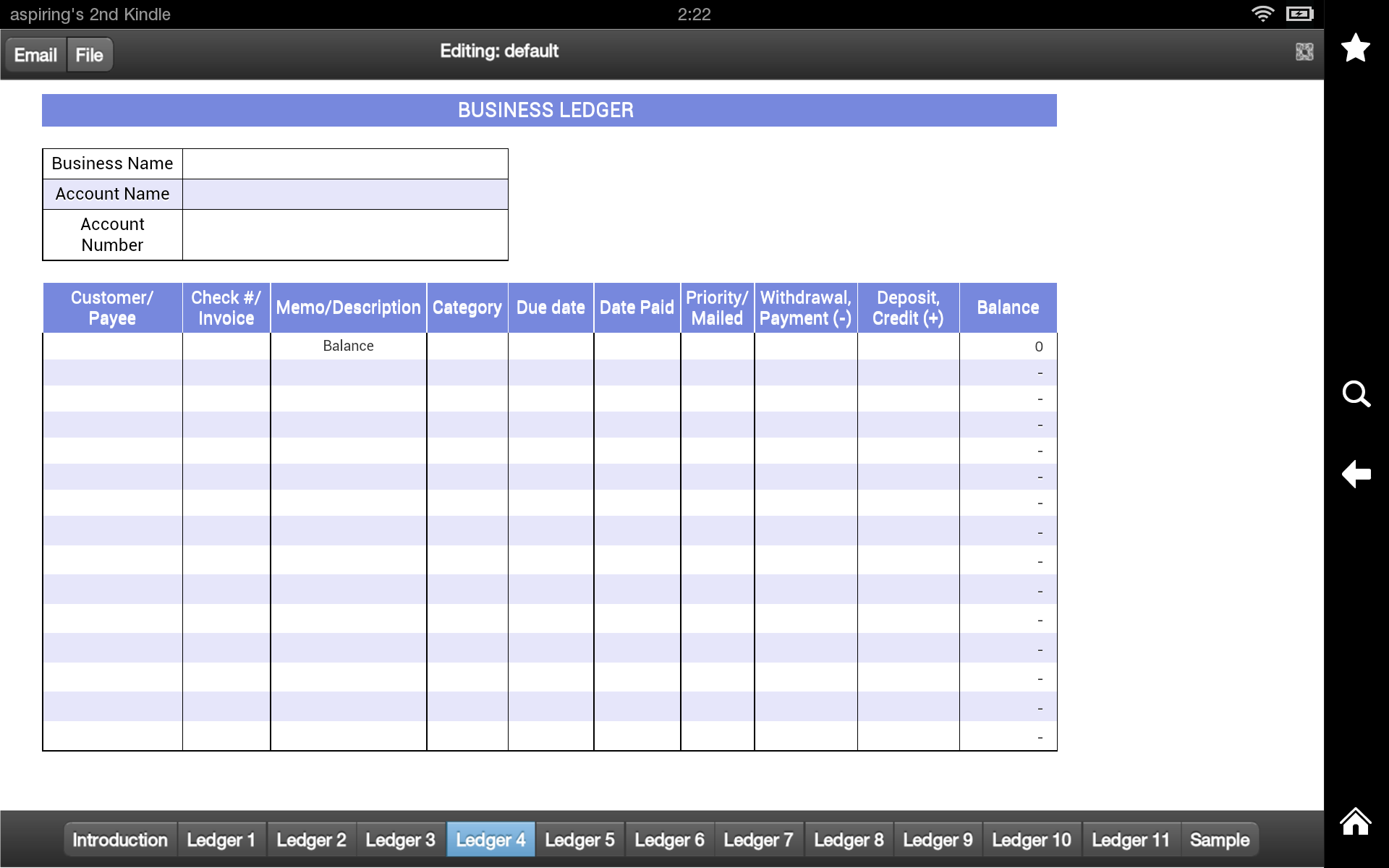Tap the battery indicator icon
1389x868 pixels.
tap(1299, 14)
